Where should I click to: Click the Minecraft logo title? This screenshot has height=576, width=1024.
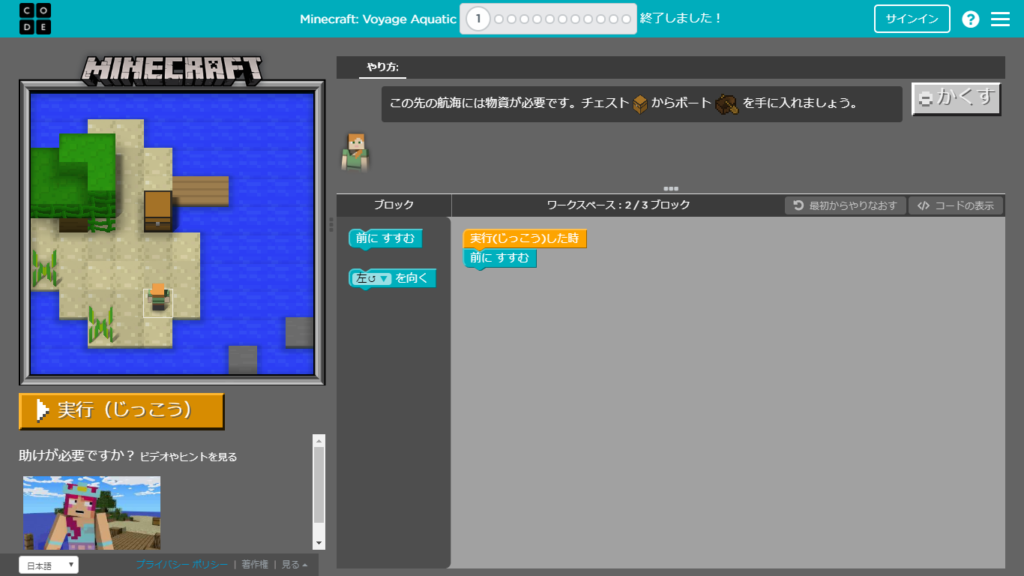coord(172,71)
